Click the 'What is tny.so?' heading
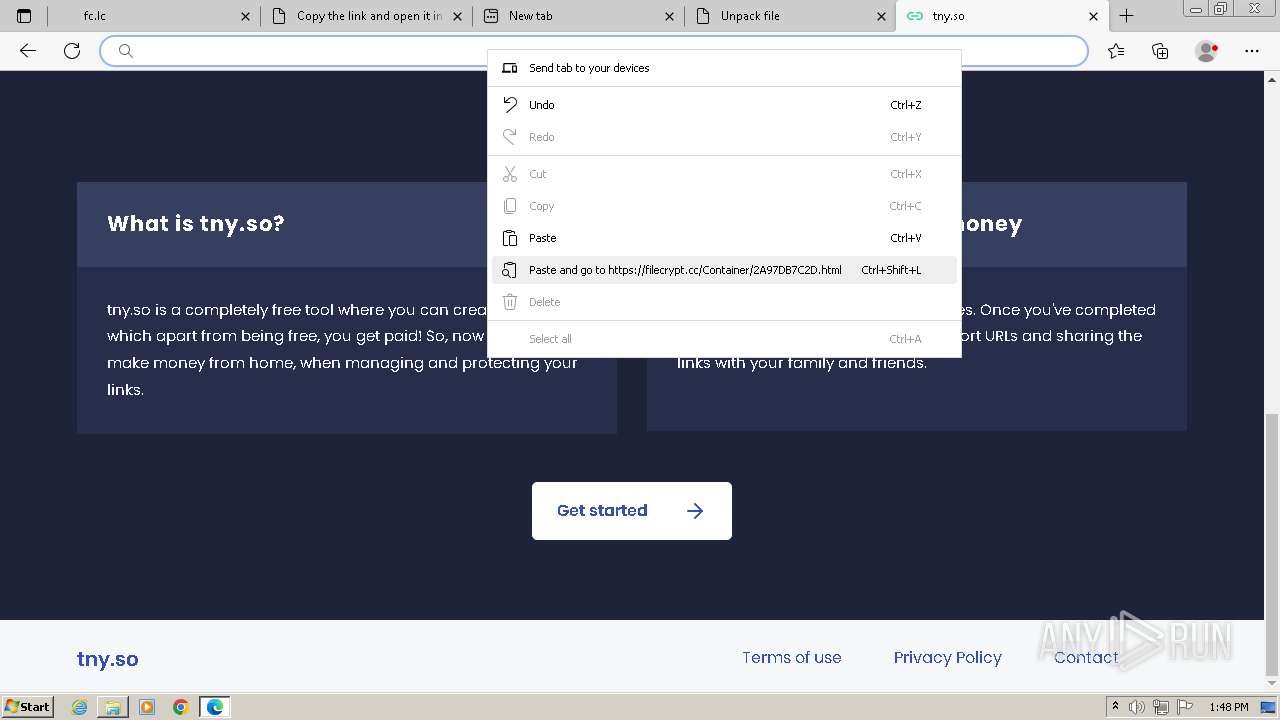The height and width of the screenshot is (720, 1280). [196, 223]
